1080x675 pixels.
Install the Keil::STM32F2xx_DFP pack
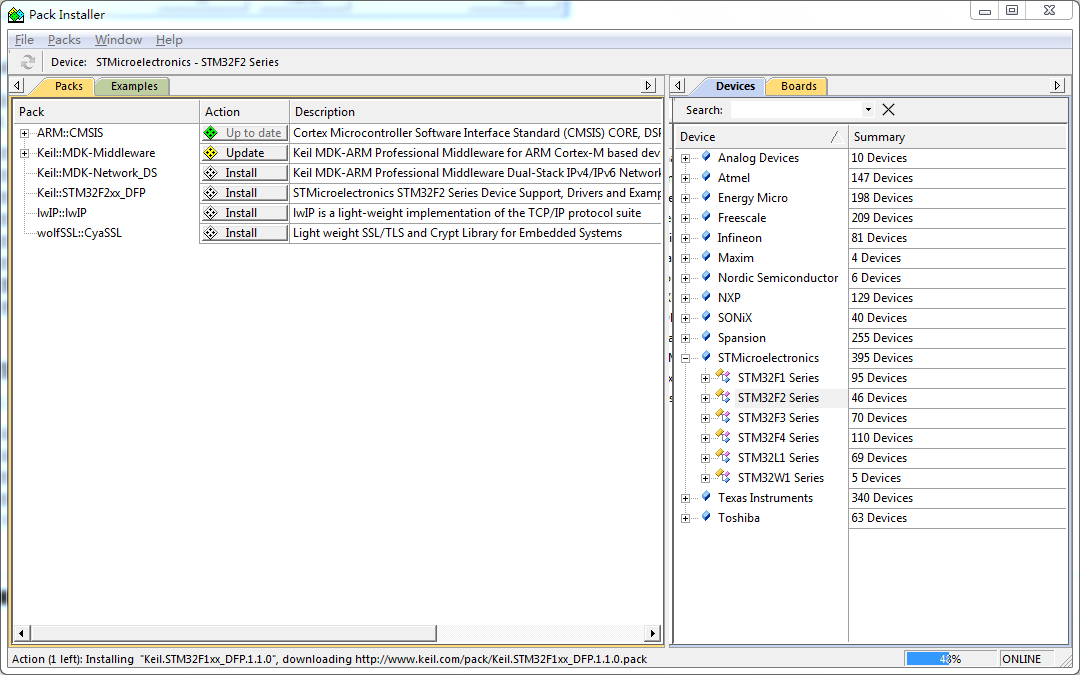coord(244,193)
